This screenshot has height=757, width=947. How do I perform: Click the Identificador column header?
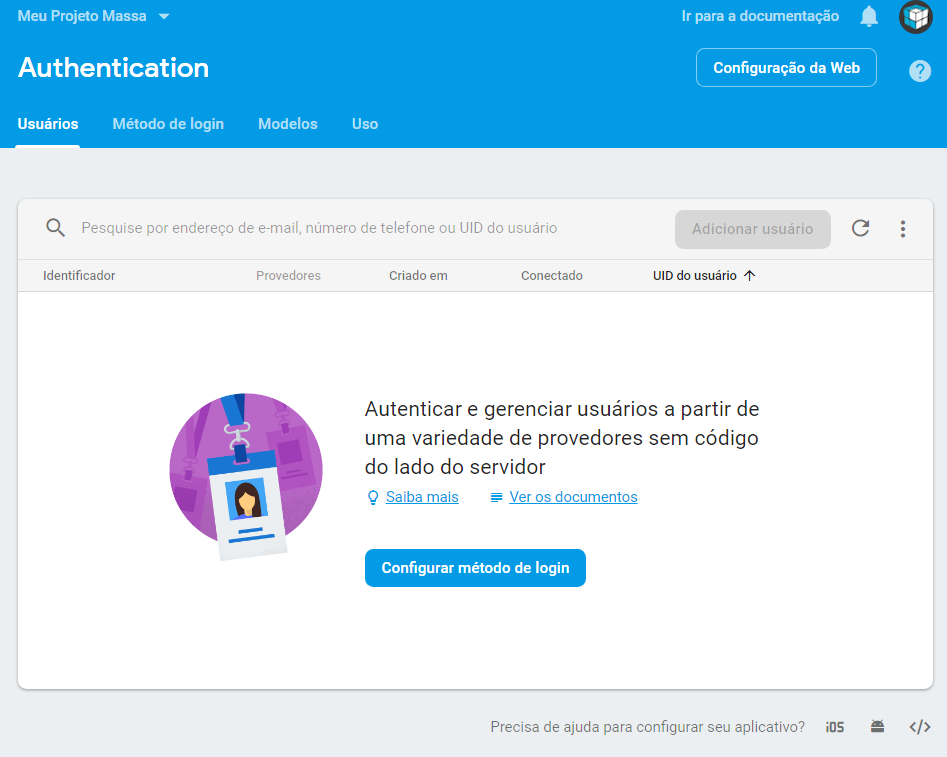coord(79,275)
